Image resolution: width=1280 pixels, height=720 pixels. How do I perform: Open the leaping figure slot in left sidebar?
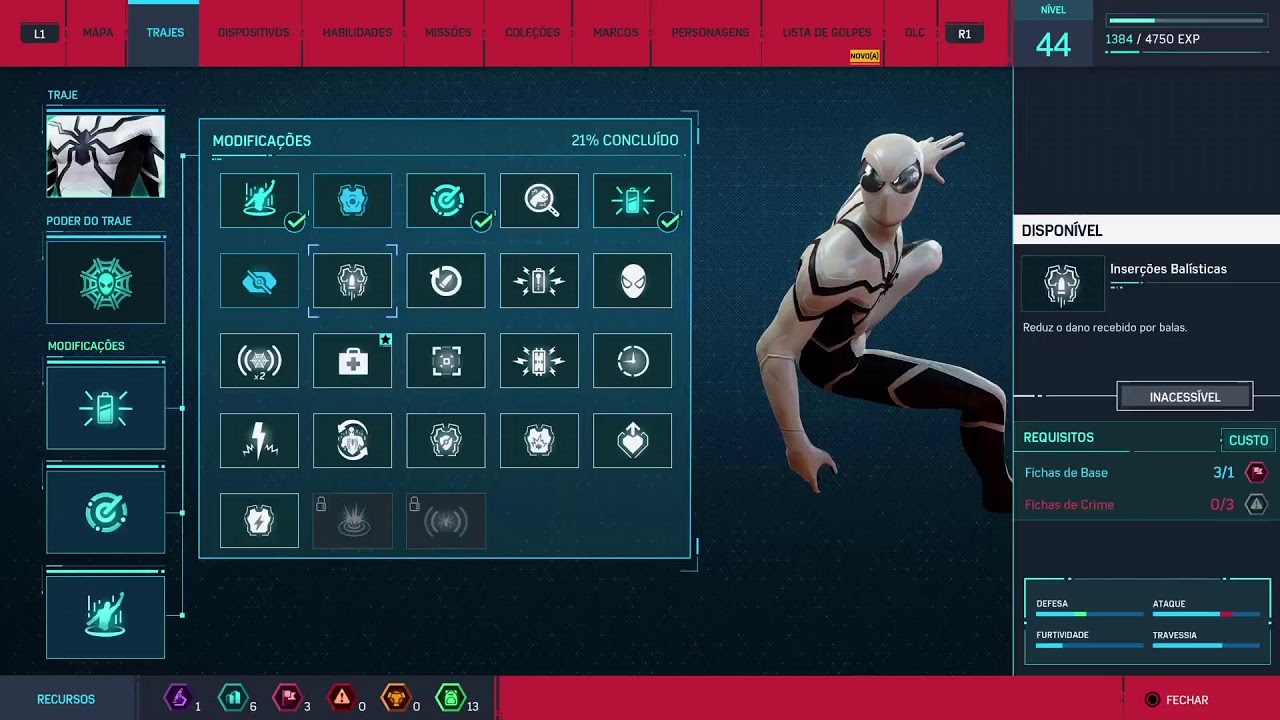pos(105,617)
